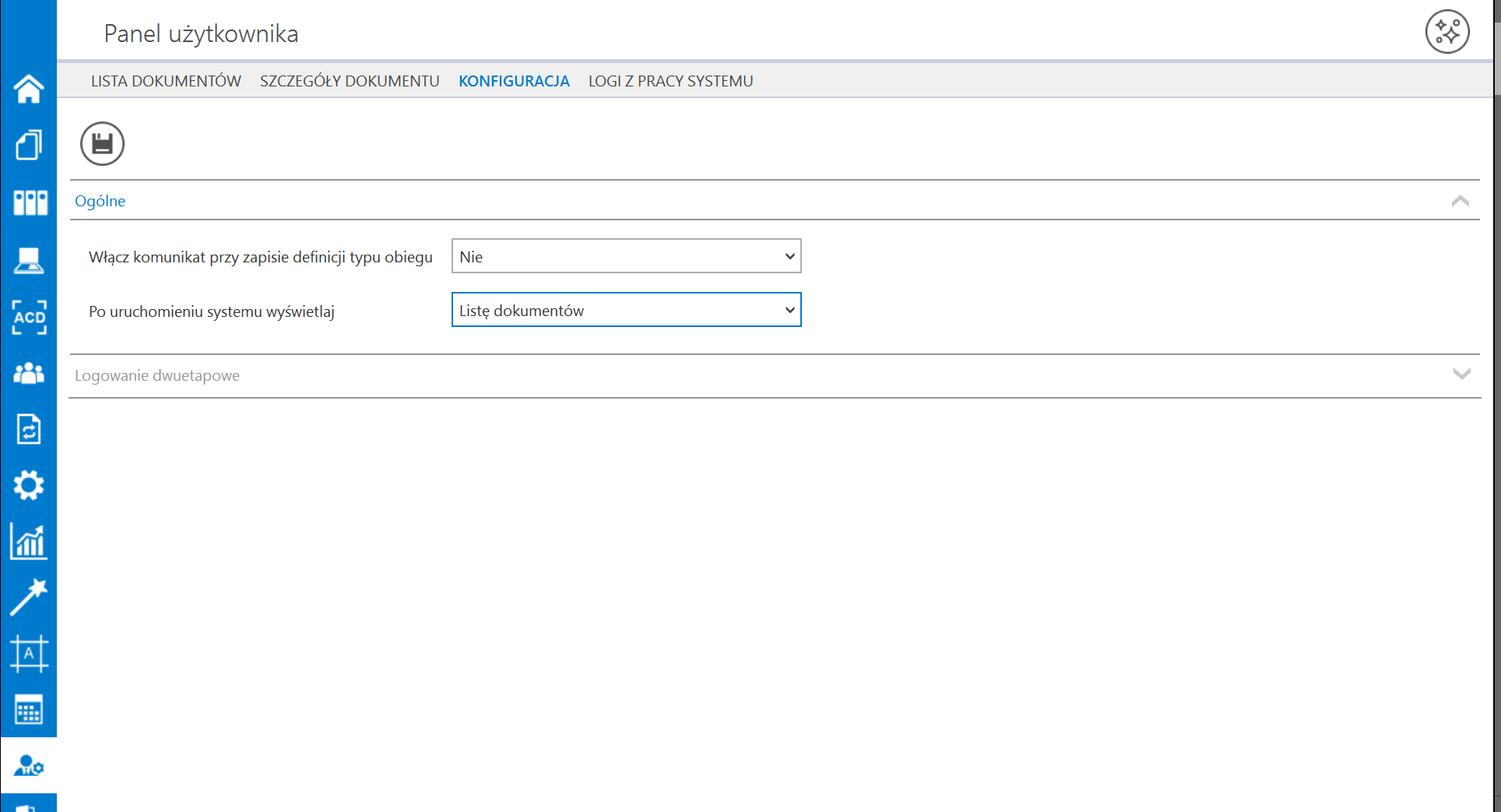The image size is (1501, 812).
Task: Open the document workflow refresh icon
Action: point(29,429)
